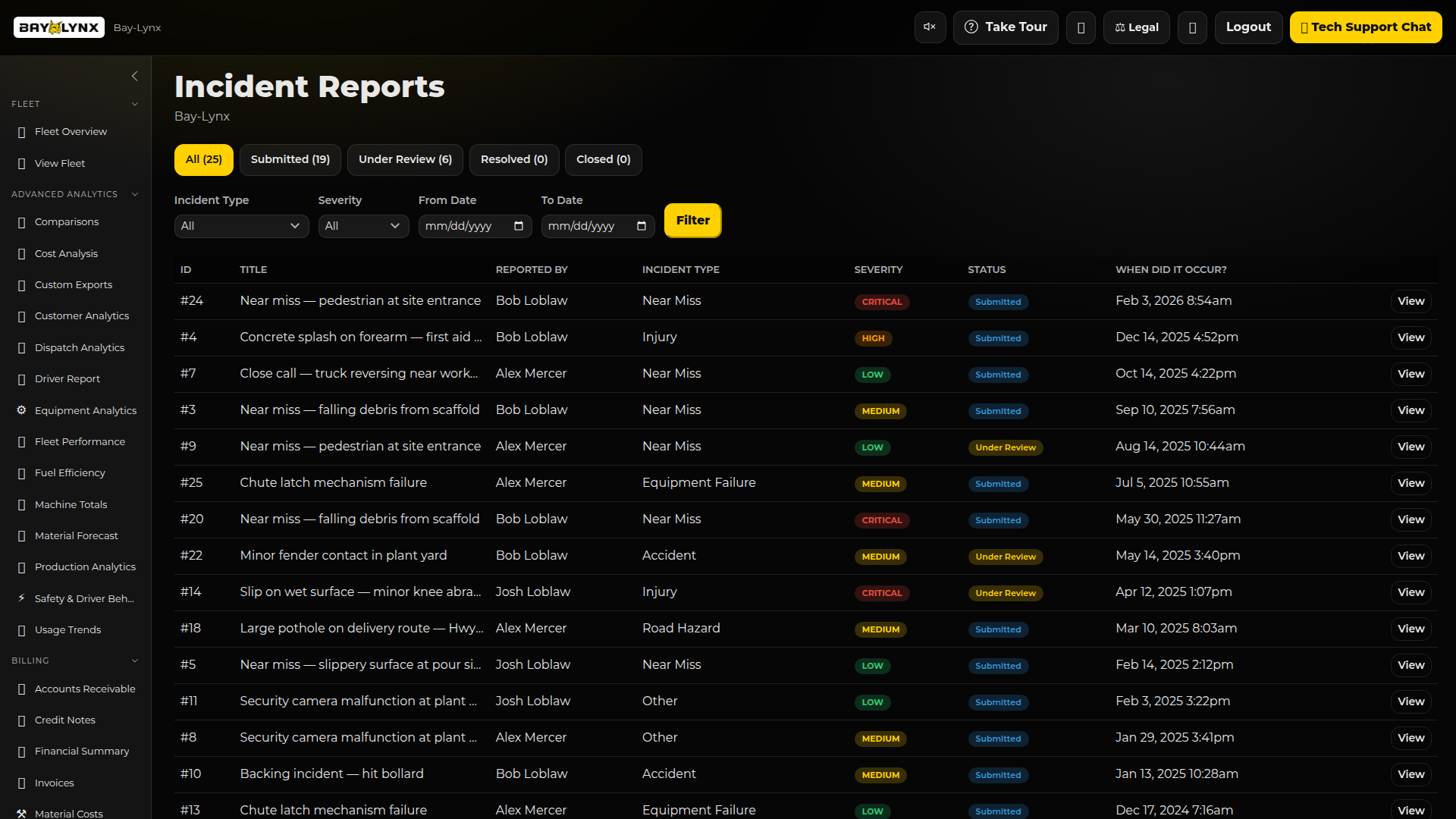Click the Bay-Lynx logo
The width and height of the screenshot is (1456, 819).
click(x=58, y=27)
